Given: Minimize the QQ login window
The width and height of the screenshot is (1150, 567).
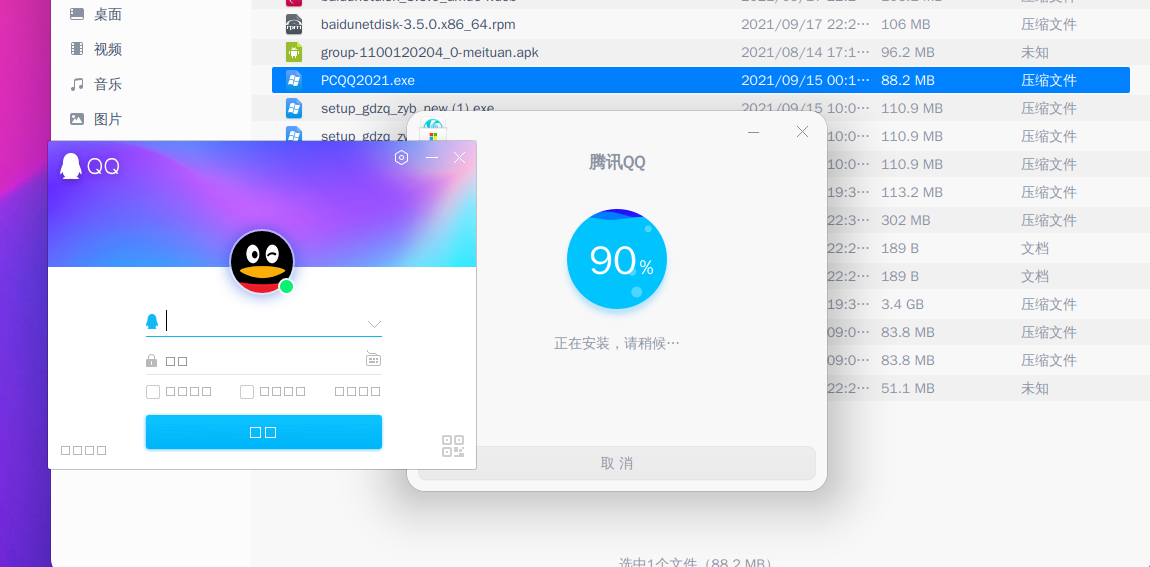Looking at the screenshot, I should coord(432,158).
